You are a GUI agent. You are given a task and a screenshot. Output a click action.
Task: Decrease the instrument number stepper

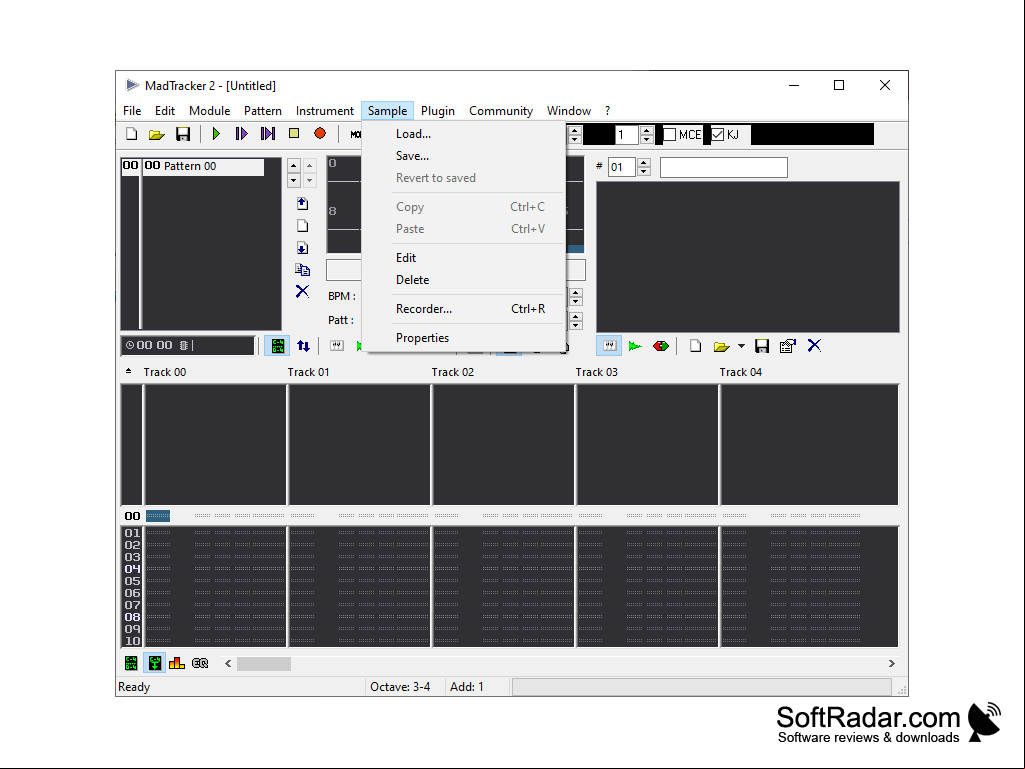pos(644,172)
